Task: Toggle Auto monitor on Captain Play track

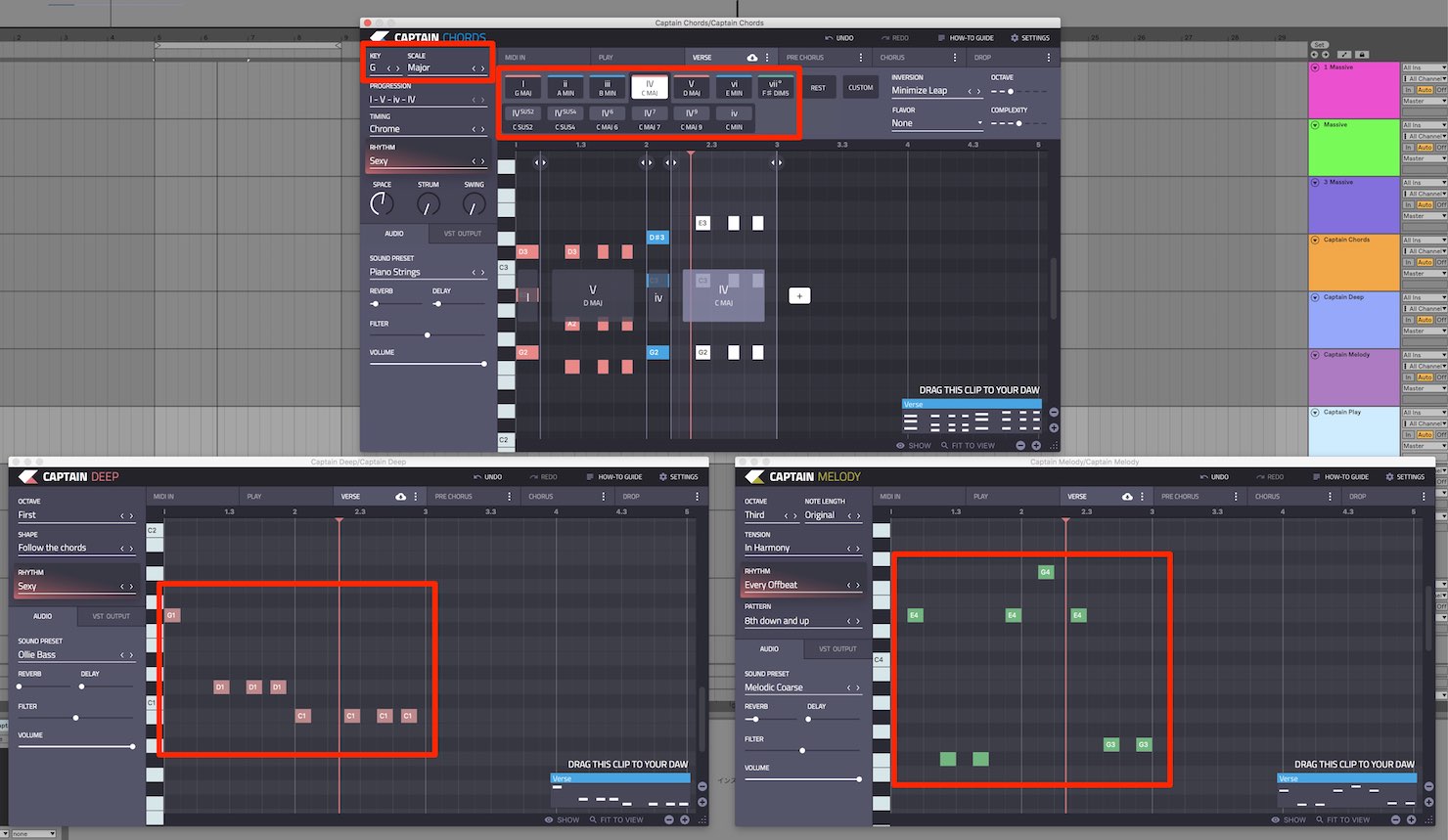Action: (1425, 435)
